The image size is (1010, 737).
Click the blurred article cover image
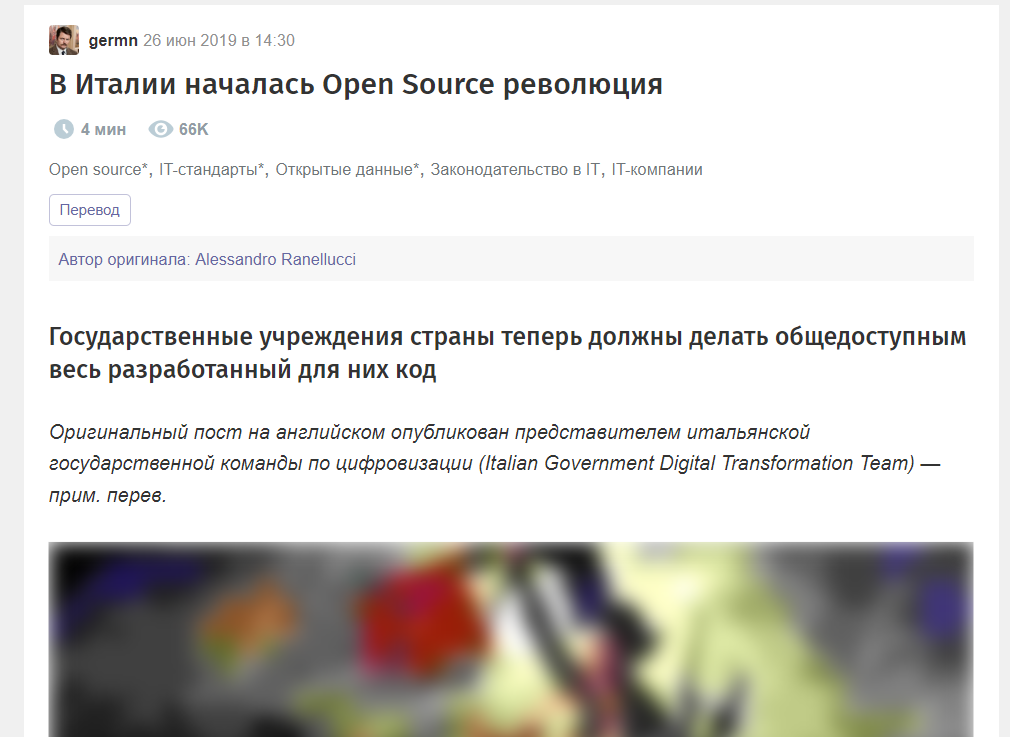[510, 640]
